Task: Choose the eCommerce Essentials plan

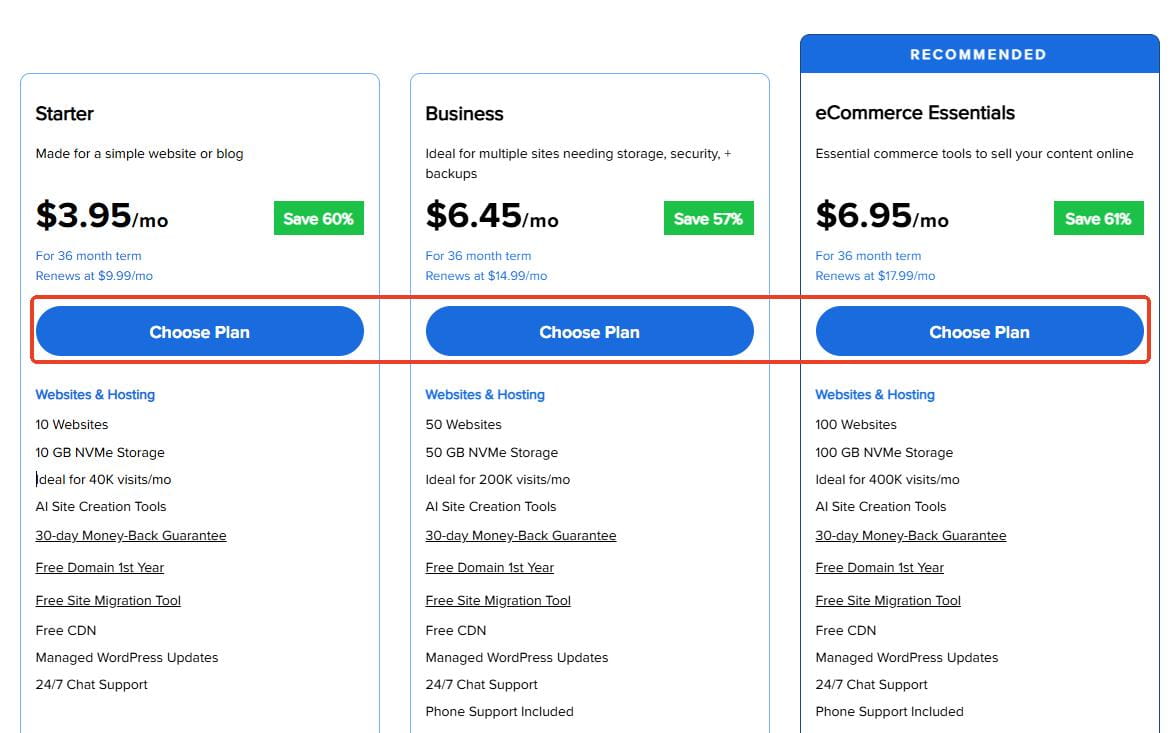Action: point(979,332)
